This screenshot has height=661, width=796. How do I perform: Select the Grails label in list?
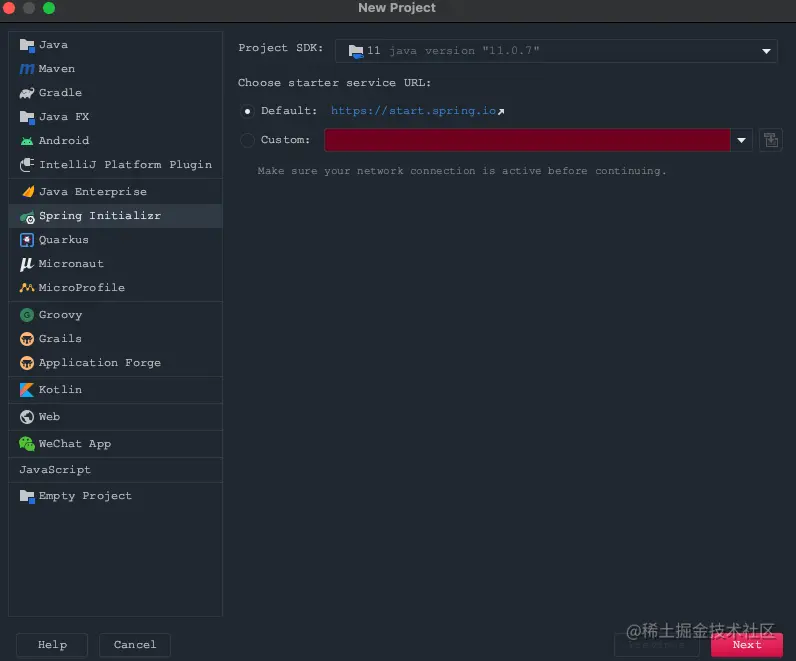pos(60,339)
